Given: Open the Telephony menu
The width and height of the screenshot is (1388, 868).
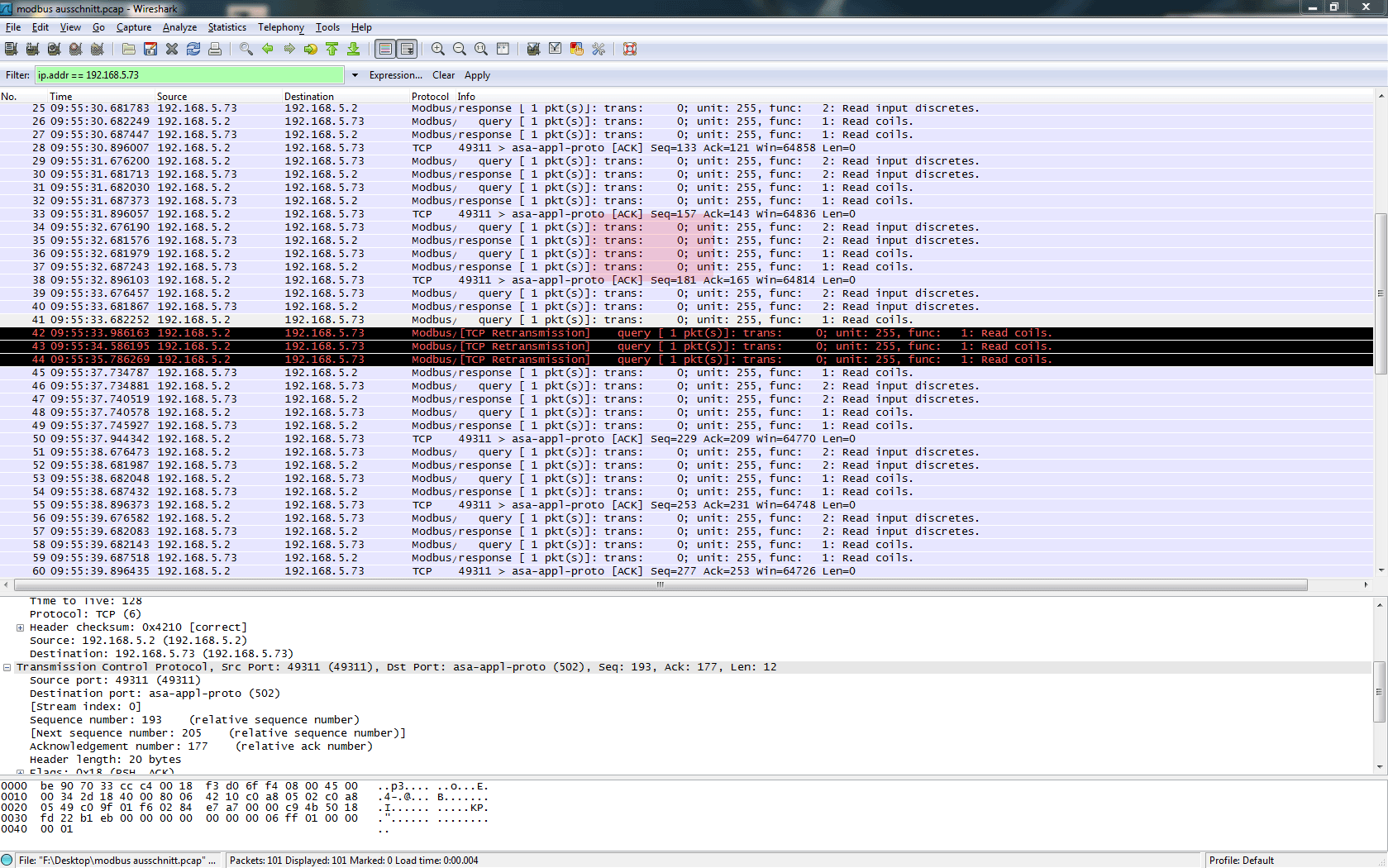Looking at the screenshot, I should 281,27.
